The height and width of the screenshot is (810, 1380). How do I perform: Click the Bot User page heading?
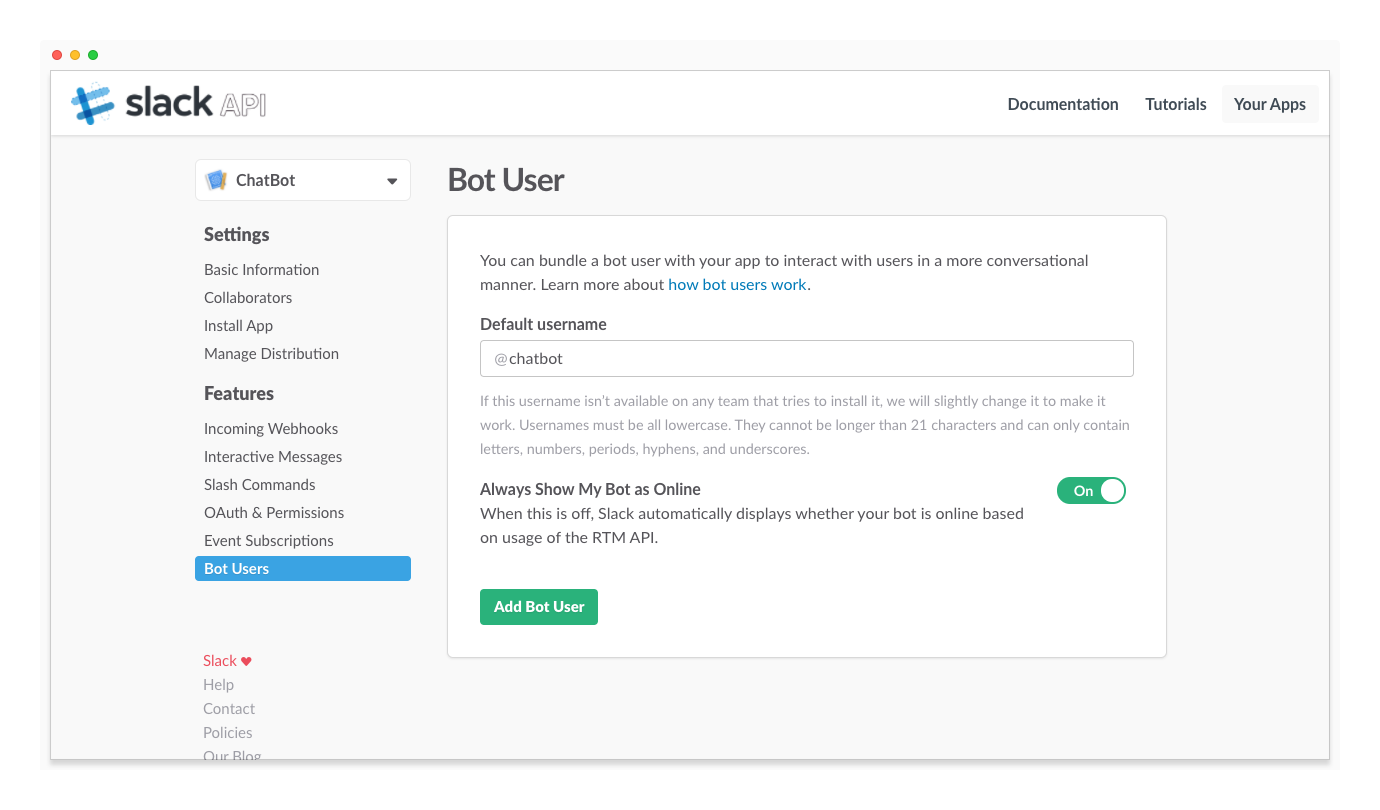coord(506,180)
